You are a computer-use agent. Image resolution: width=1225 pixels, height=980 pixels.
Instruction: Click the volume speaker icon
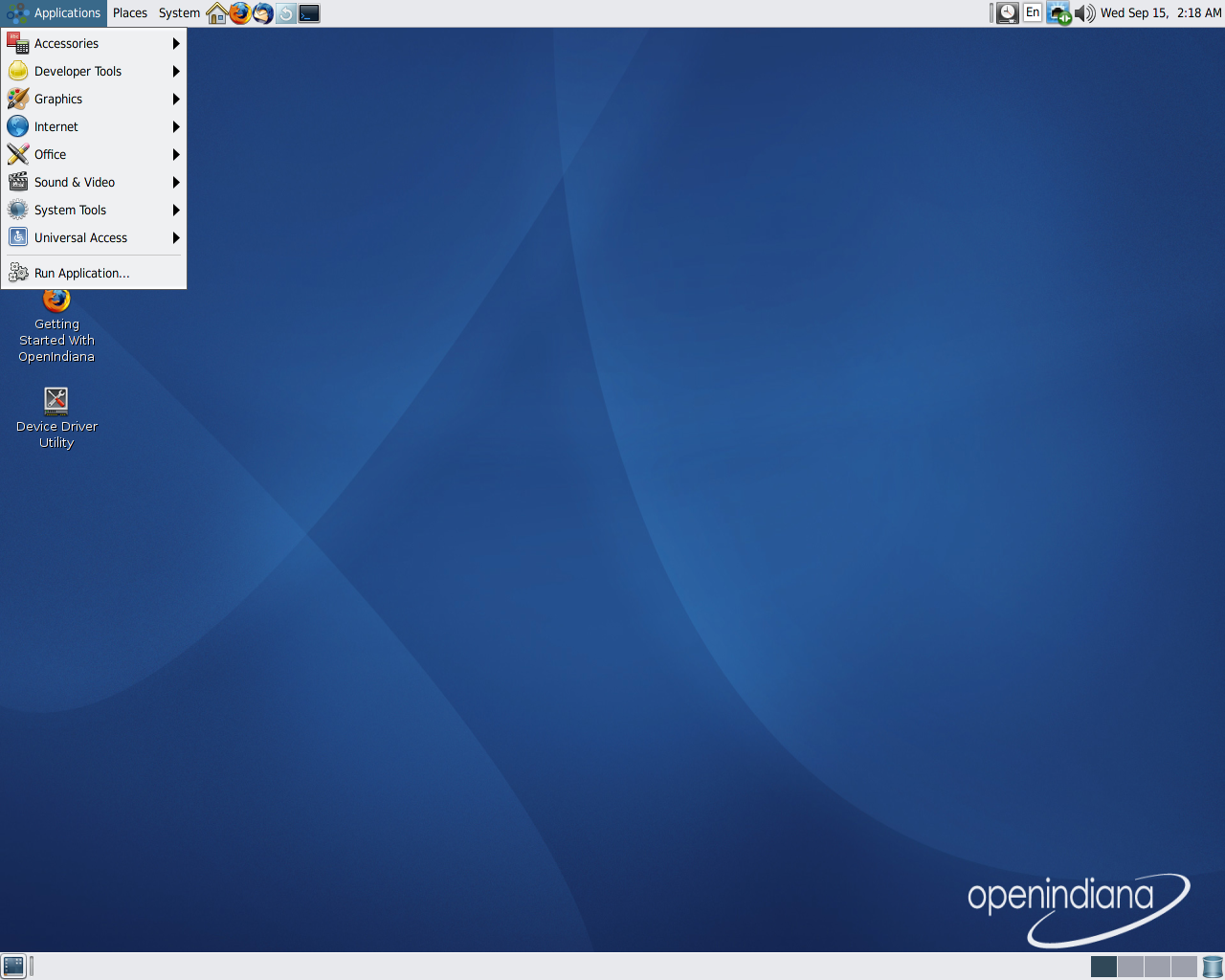pos(1084,13)
